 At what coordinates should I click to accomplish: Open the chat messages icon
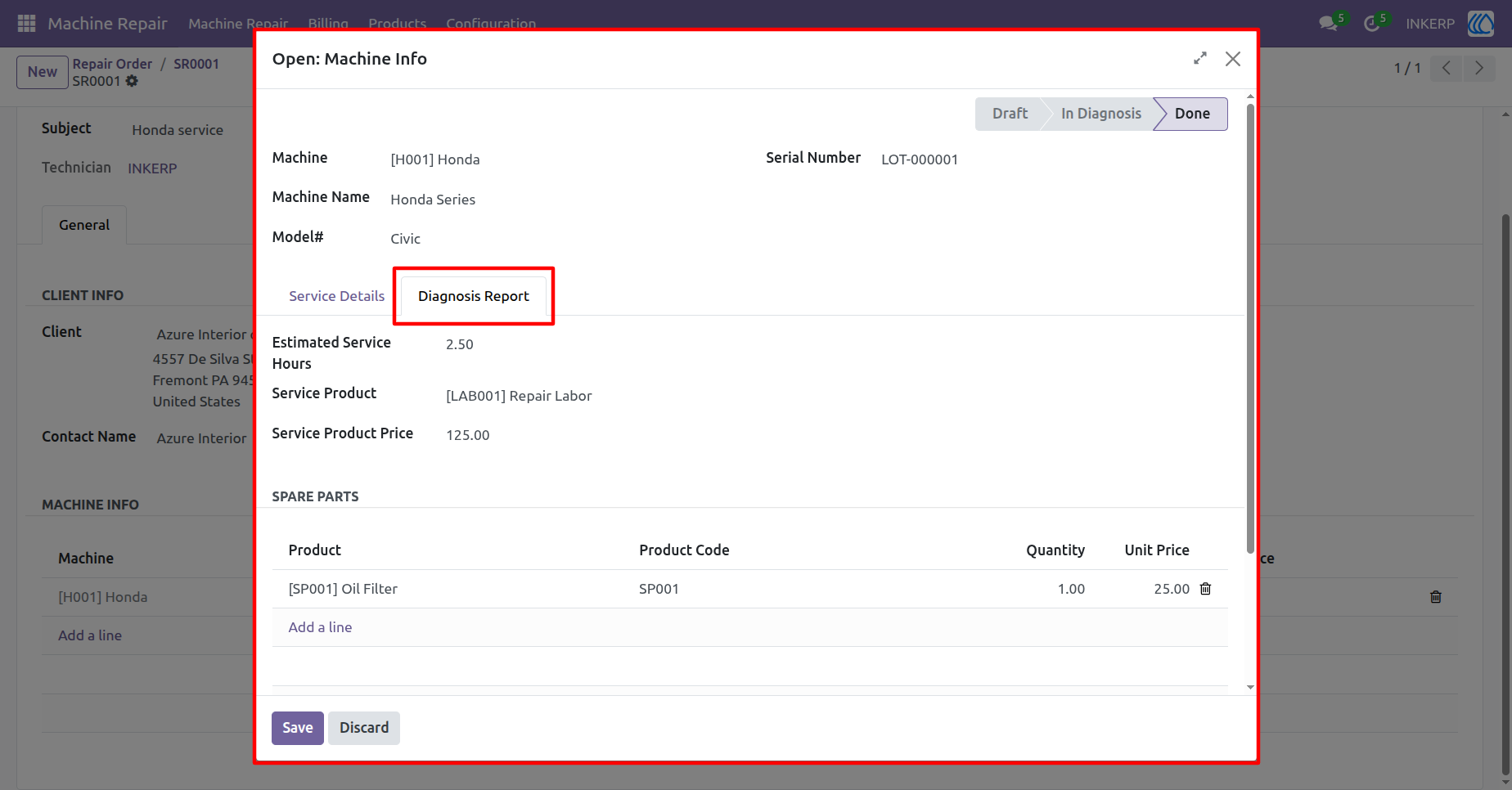pos(1329,24)
